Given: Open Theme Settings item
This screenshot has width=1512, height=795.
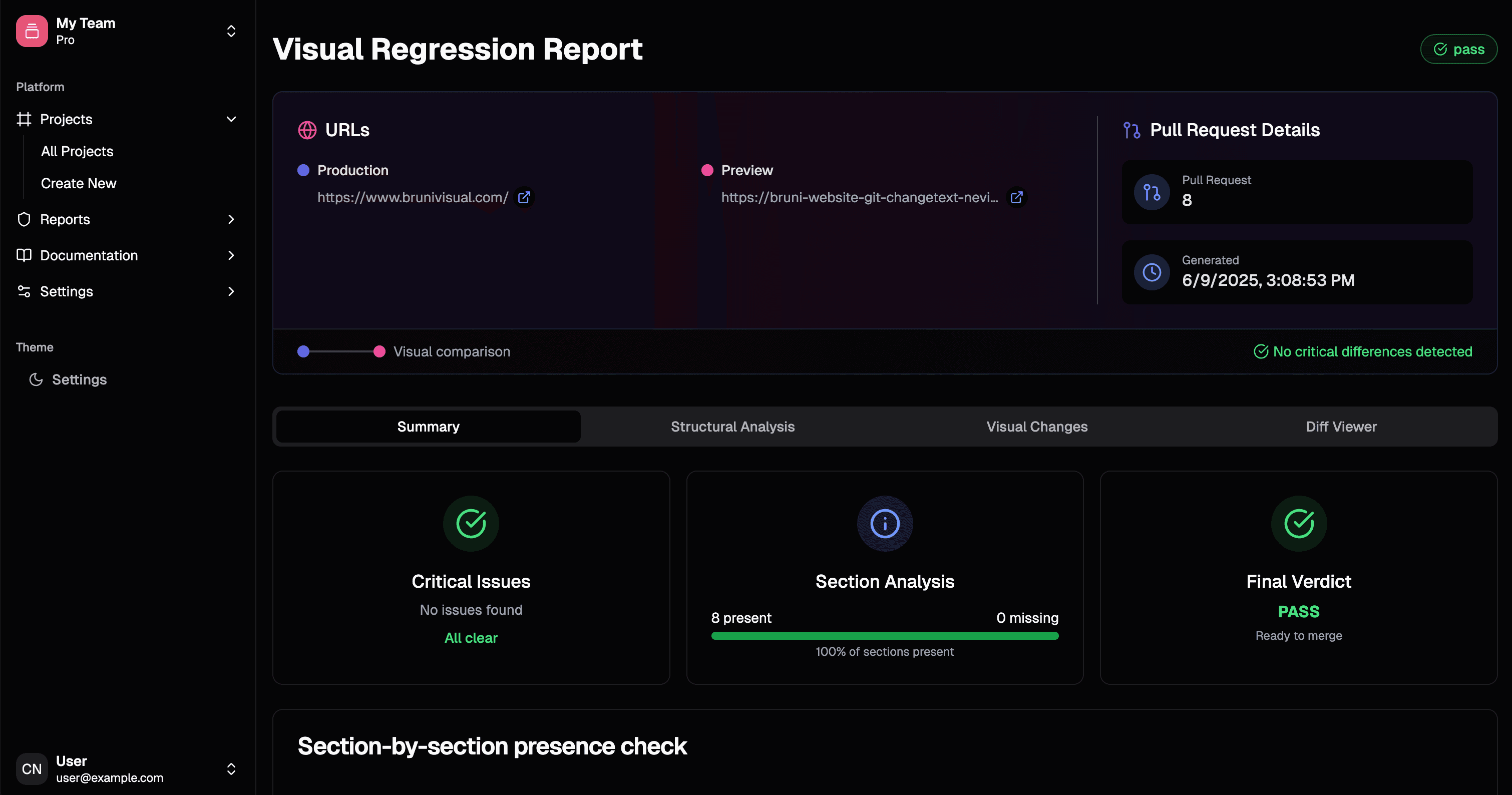Looking at the screenshot, I should [79, 379].
